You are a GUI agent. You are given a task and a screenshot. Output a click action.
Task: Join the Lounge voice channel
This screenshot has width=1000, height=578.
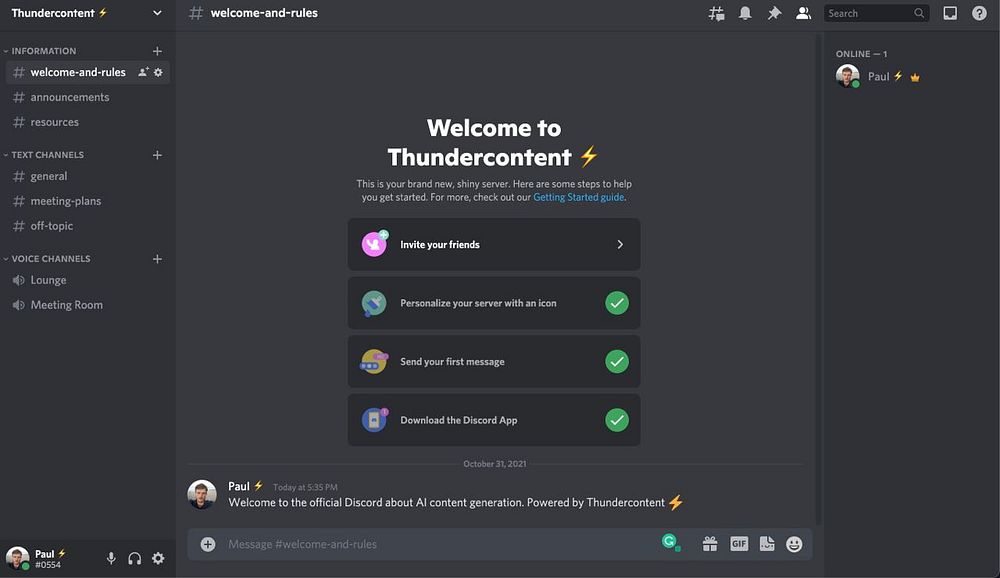[87, 280]
